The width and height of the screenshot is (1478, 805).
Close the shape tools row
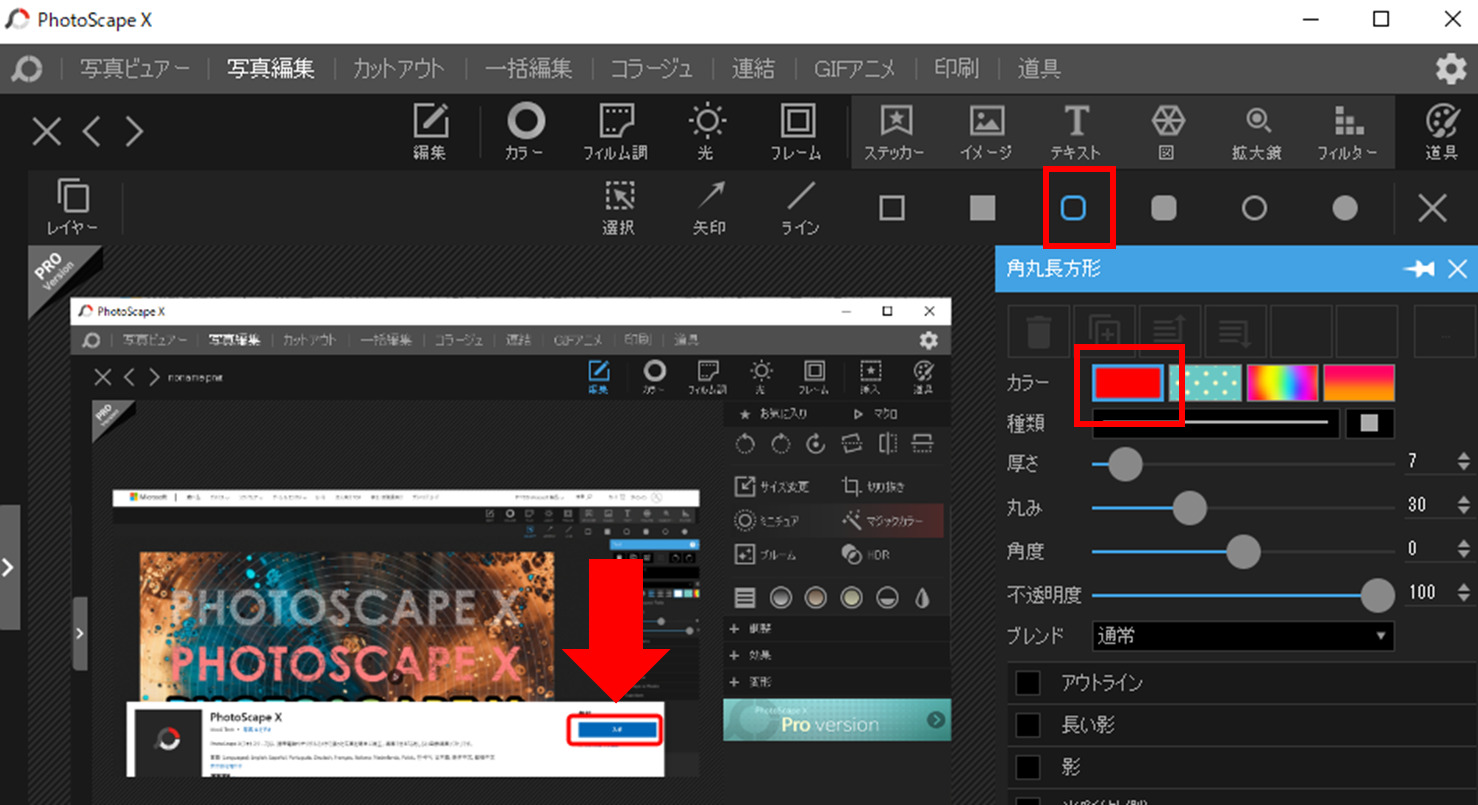point(1433,207)
